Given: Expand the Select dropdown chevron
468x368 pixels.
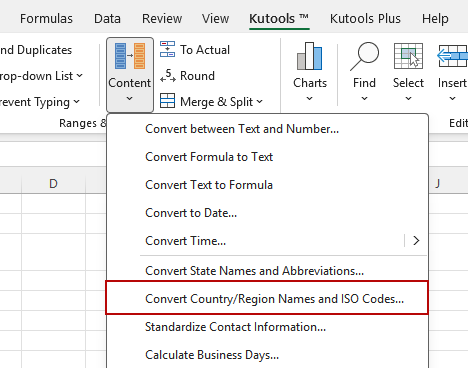Looking at the screenshot, I should click(408, 98).
